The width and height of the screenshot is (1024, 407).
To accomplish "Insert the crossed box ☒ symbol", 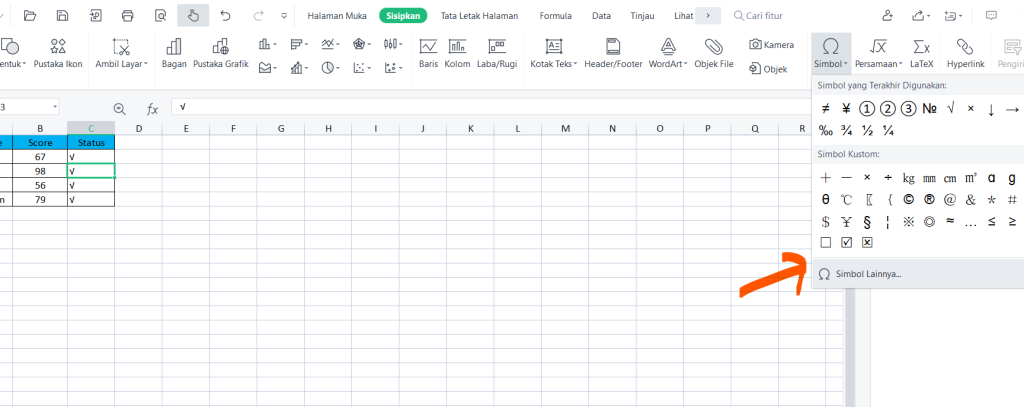I will pyautogui.click(x=867, y=242).
